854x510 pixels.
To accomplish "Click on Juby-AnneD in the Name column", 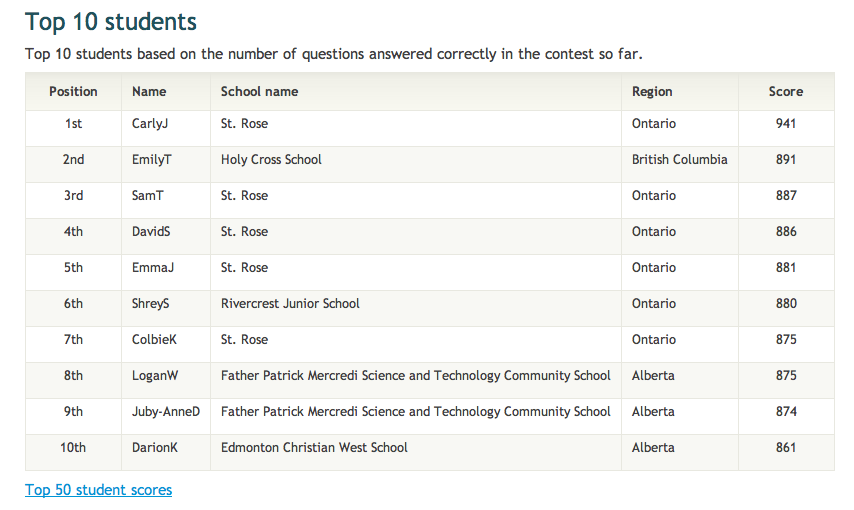I will point(166,412).
